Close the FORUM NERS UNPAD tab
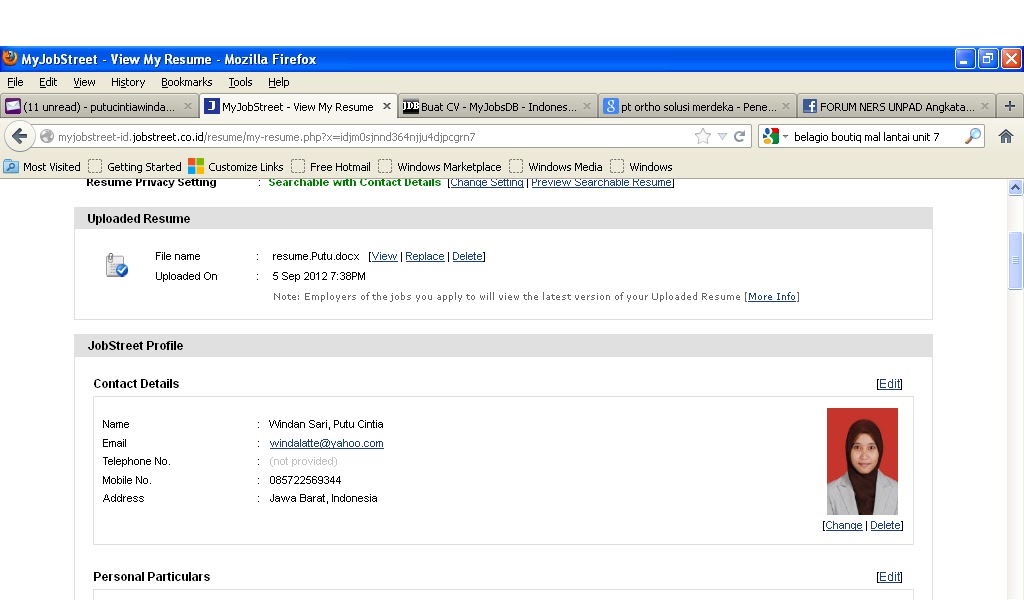 coord(985,106)
